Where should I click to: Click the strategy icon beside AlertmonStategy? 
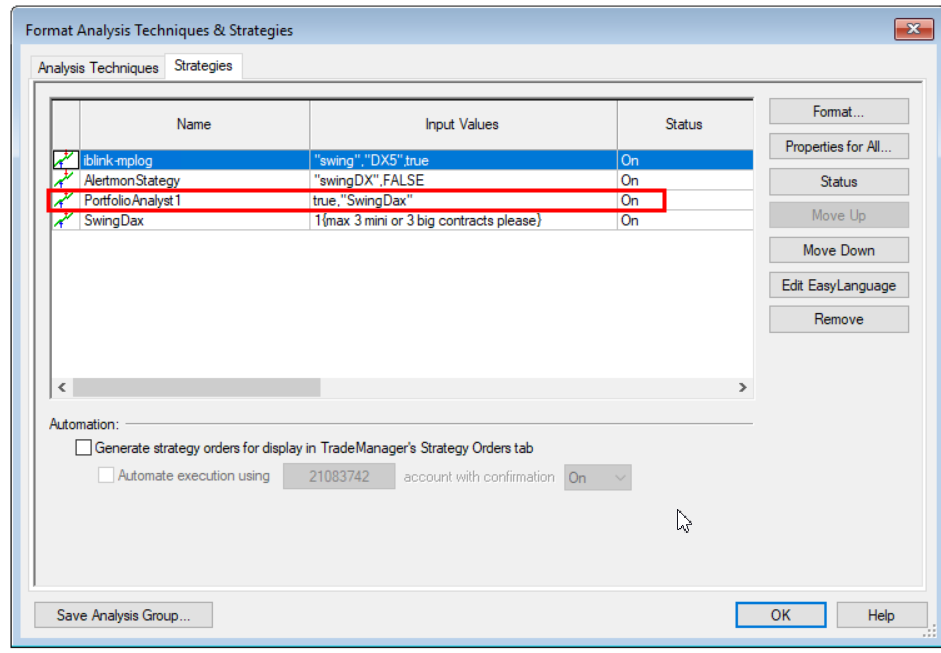point(65,180)
